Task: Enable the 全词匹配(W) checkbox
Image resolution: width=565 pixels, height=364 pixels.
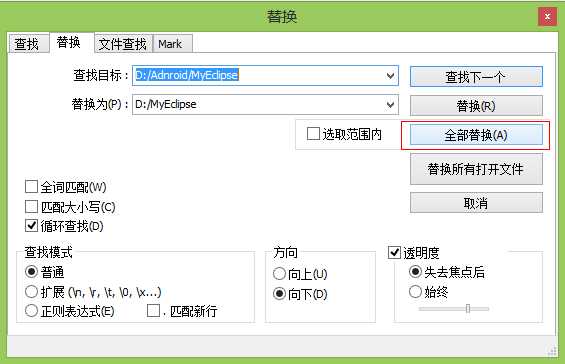Action: tap(31, 187)
